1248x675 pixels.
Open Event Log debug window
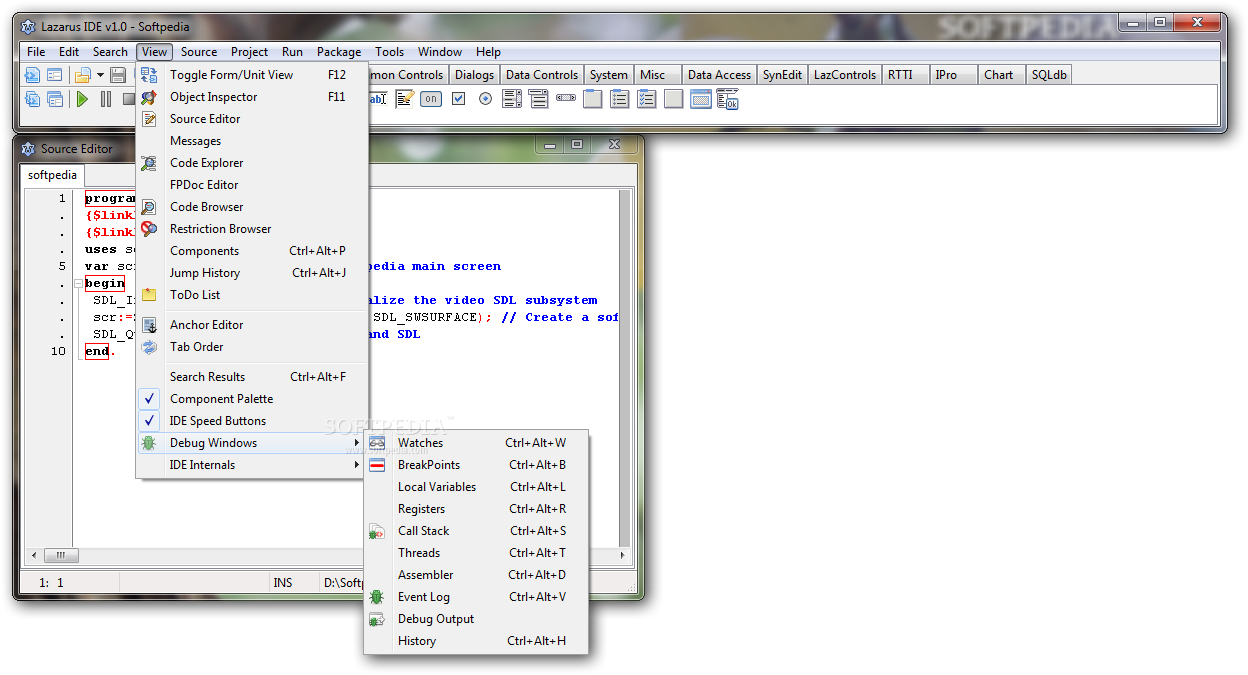click(476, 597)
